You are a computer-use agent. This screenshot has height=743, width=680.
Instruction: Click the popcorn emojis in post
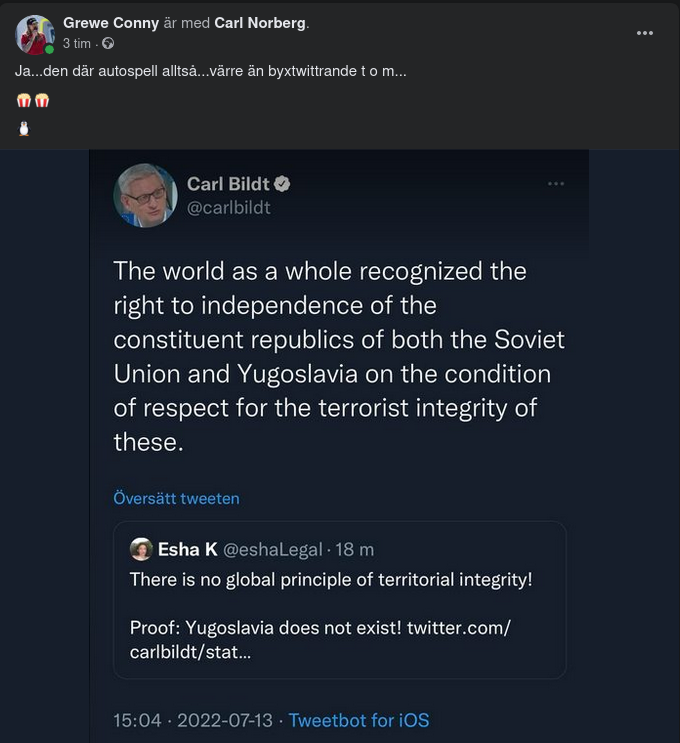point(33,100)
